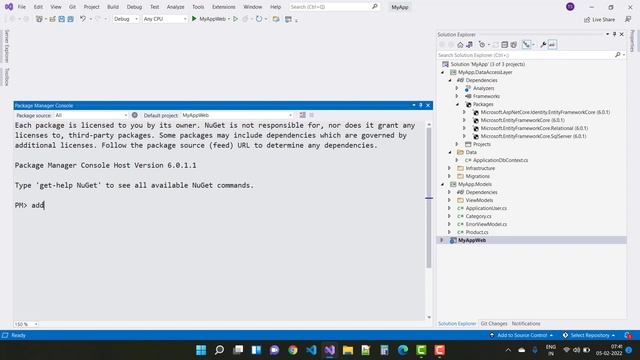Click the Save All toolbar icon
Image resolution: width=640 pixels, height=360 pixels.
coord(71,19)
